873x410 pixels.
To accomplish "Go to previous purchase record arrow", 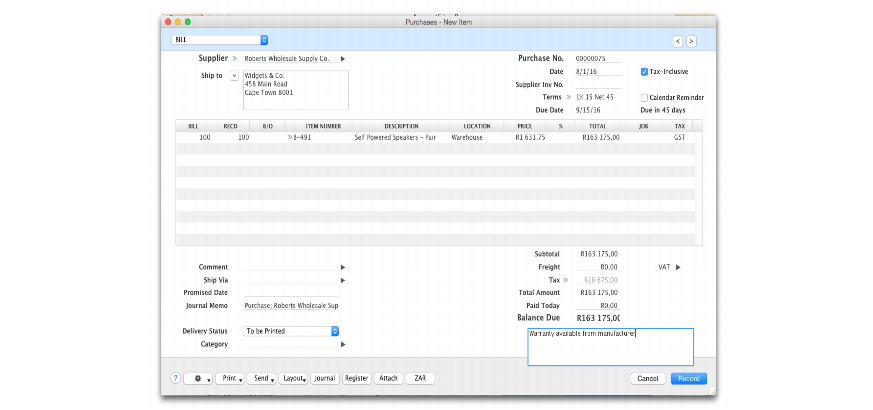I will point(677,41).
